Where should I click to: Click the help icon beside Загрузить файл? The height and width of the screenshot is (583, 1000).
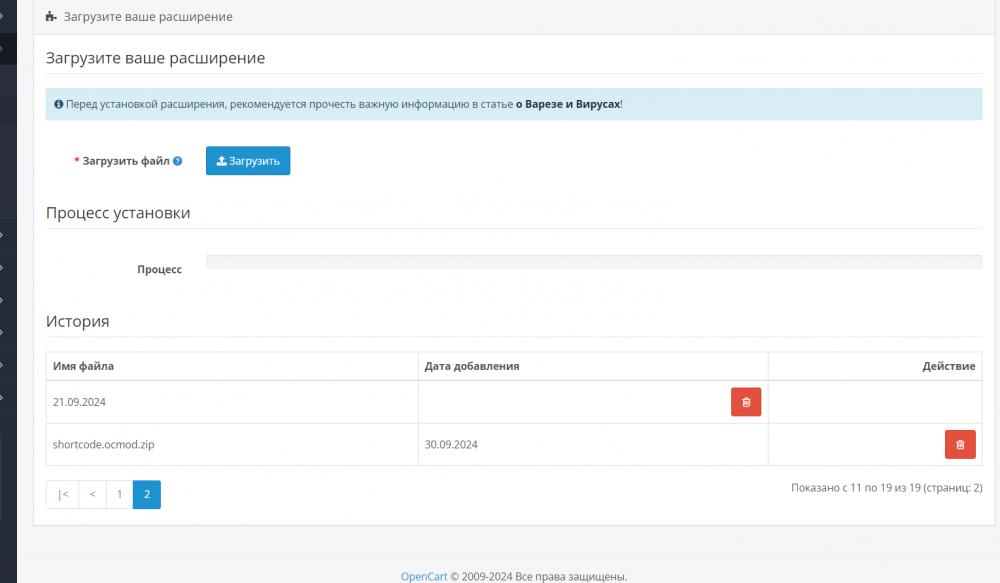click(177, 161)
